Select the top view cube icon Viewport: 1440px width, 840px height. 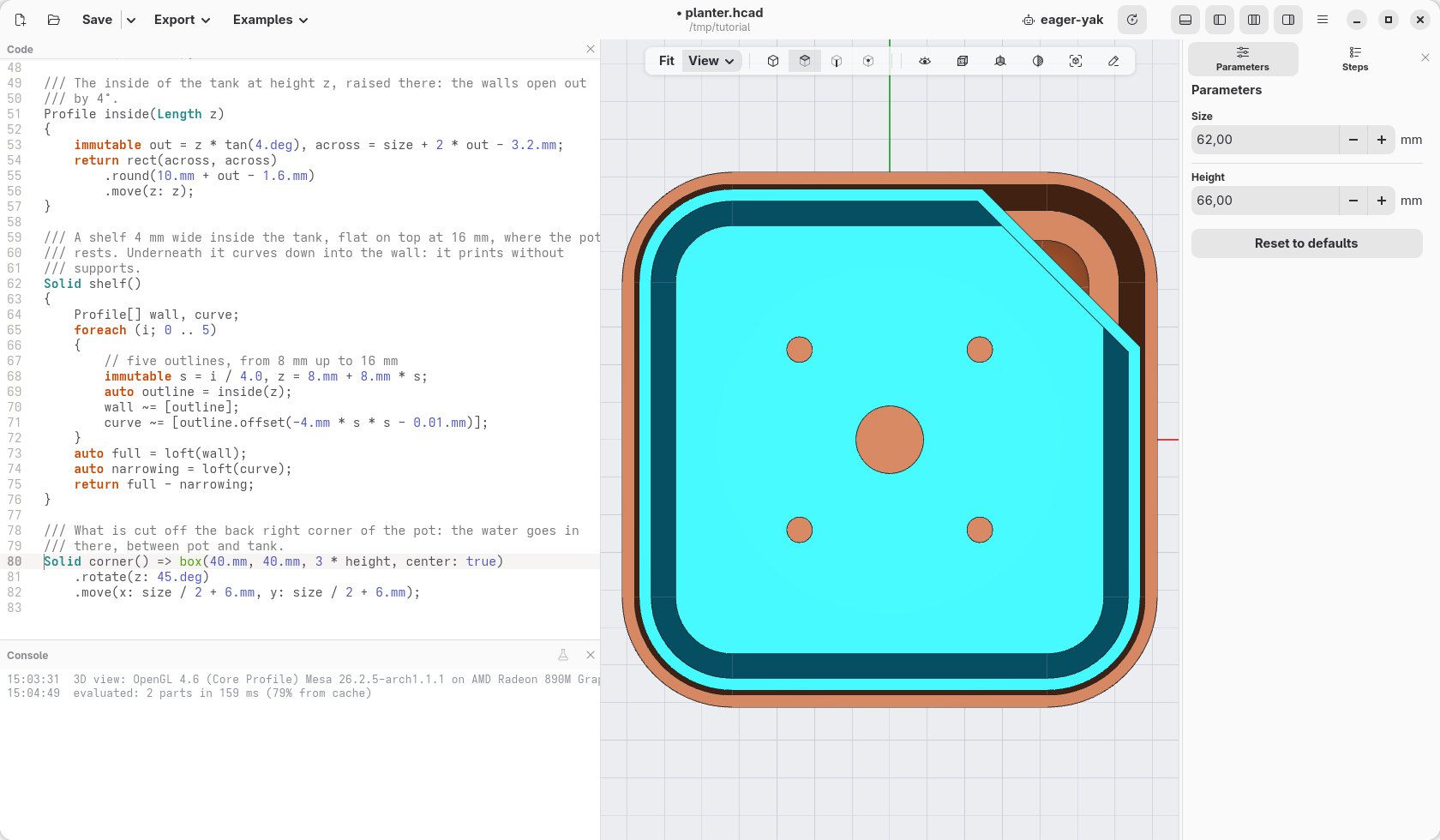point(805,61)
